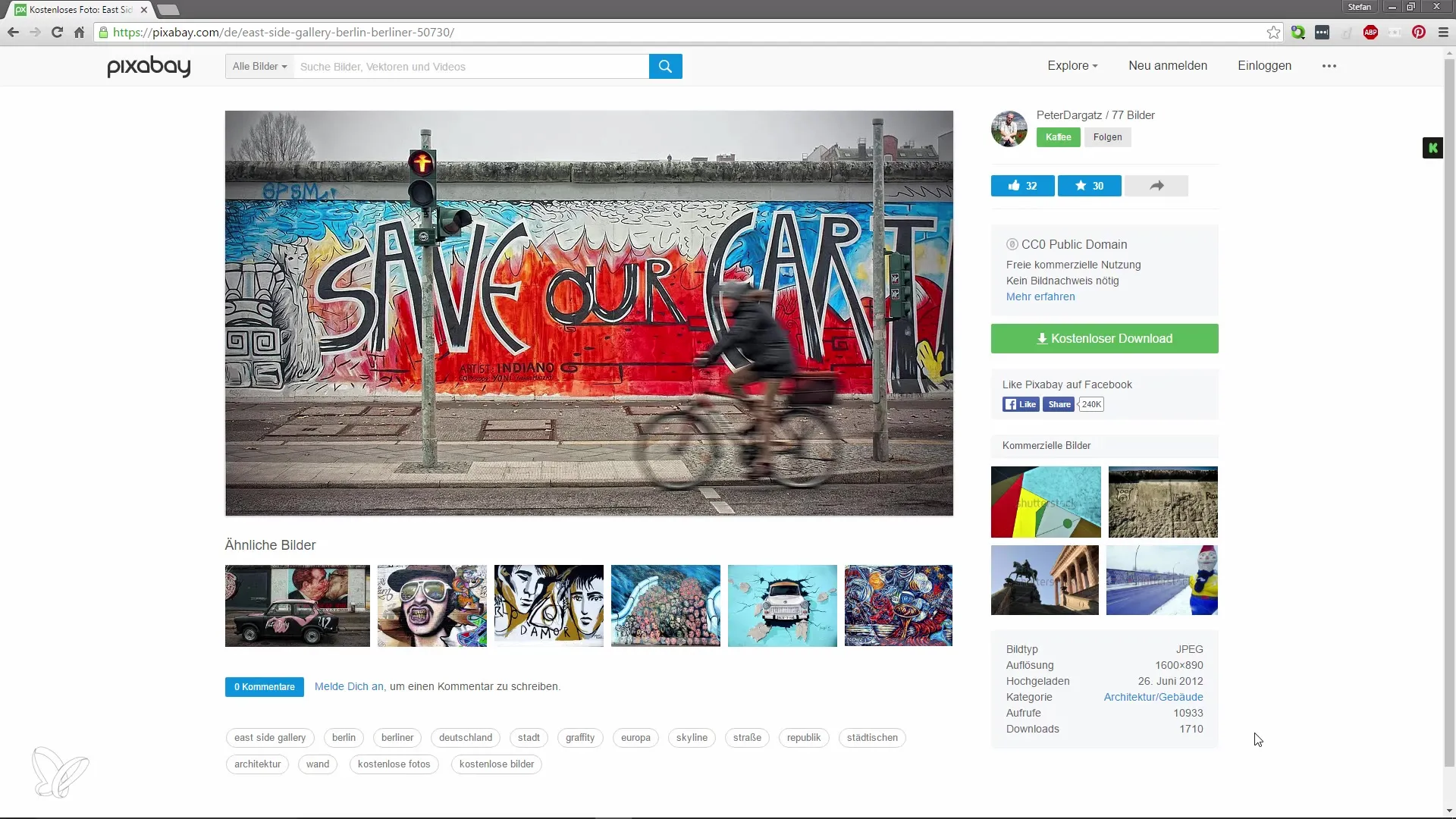Click Mehr erfahren about CC0 license
1456x819 pixels.
pyautogui.click(x=1040, y=296)
